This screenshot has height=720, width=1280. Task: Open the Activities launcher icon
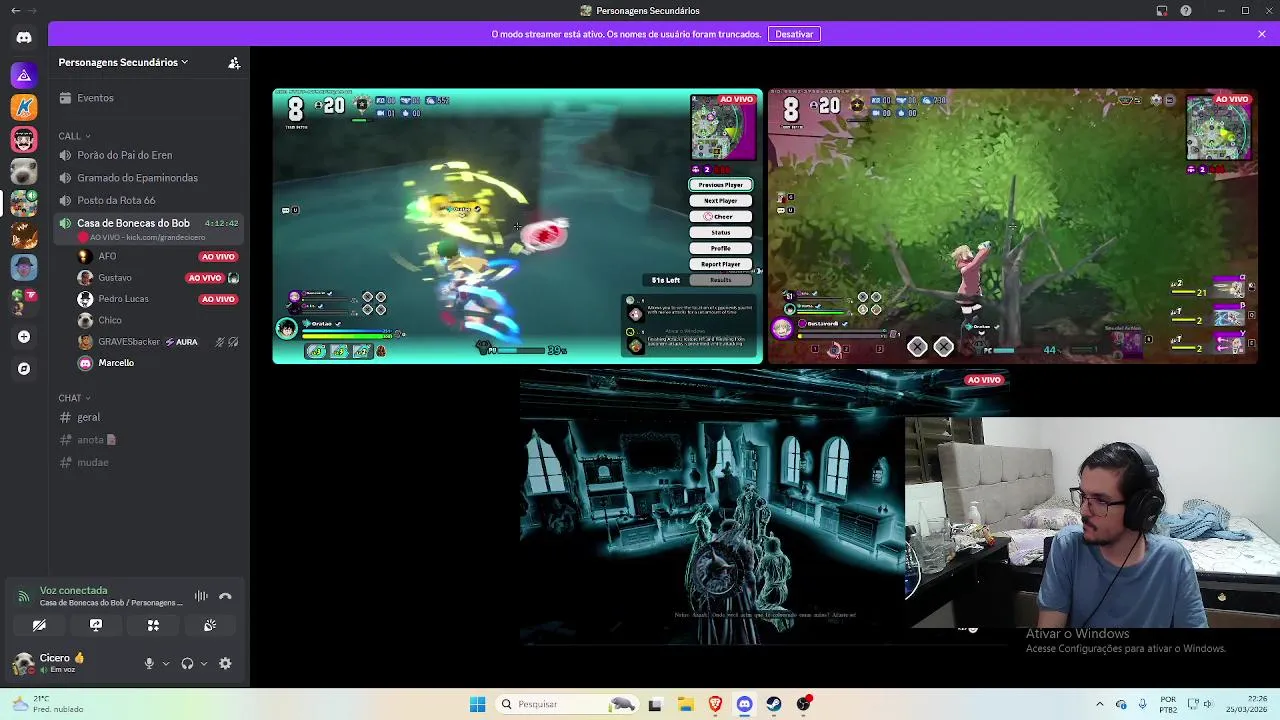click(153, 625)
